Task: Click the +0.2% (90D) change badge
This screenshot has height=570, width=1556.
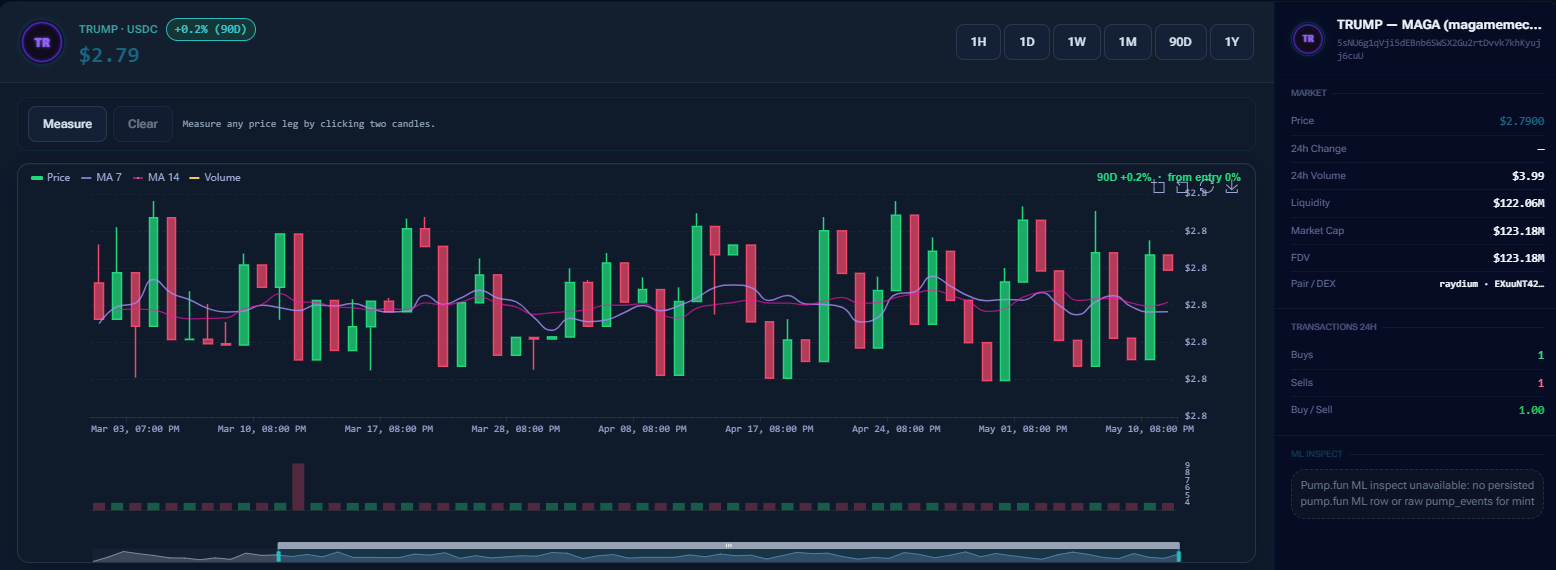Action: pyautogui.click(x=211, y=29)
